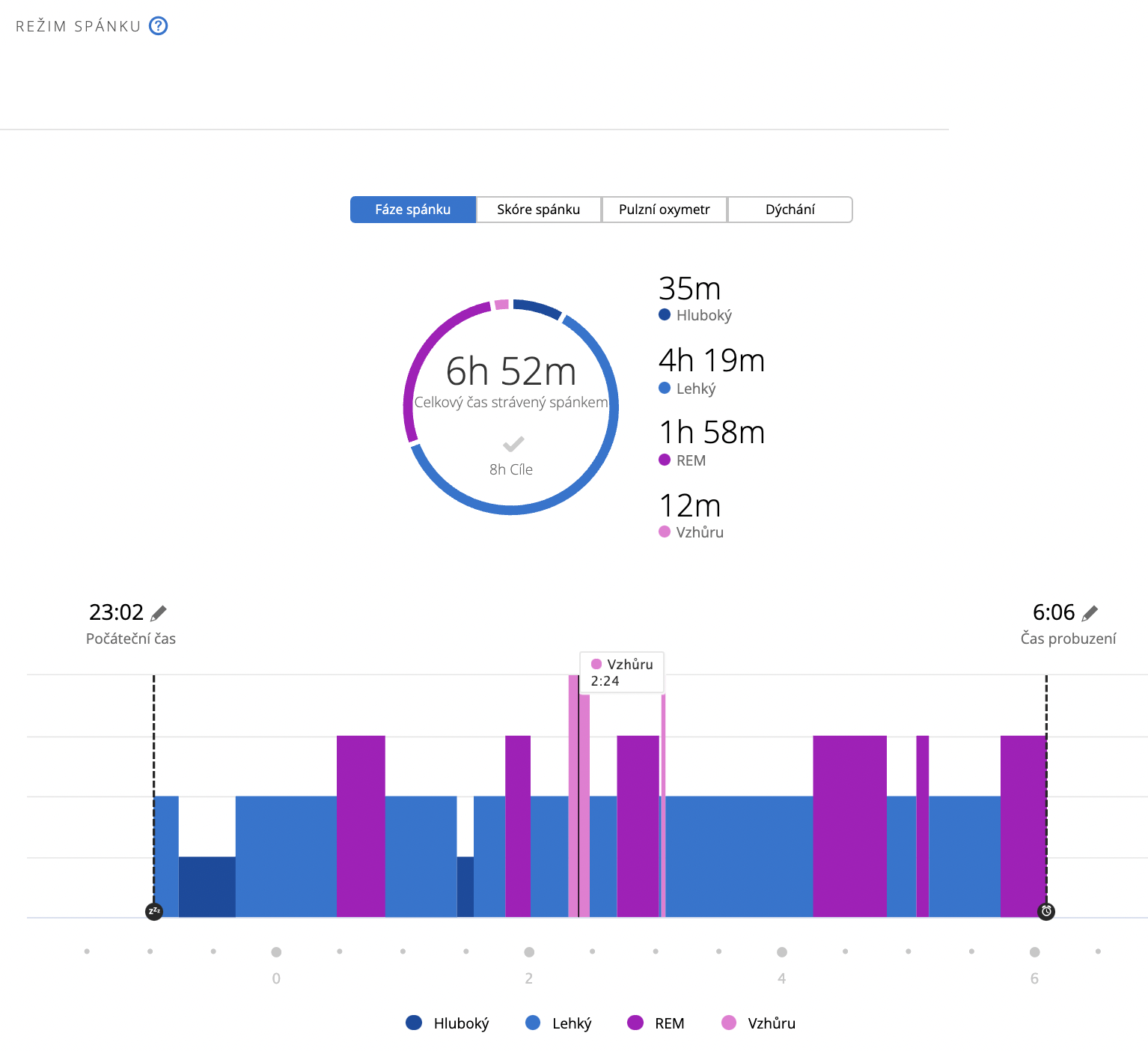Open the Režim spánku help icon

158,26
